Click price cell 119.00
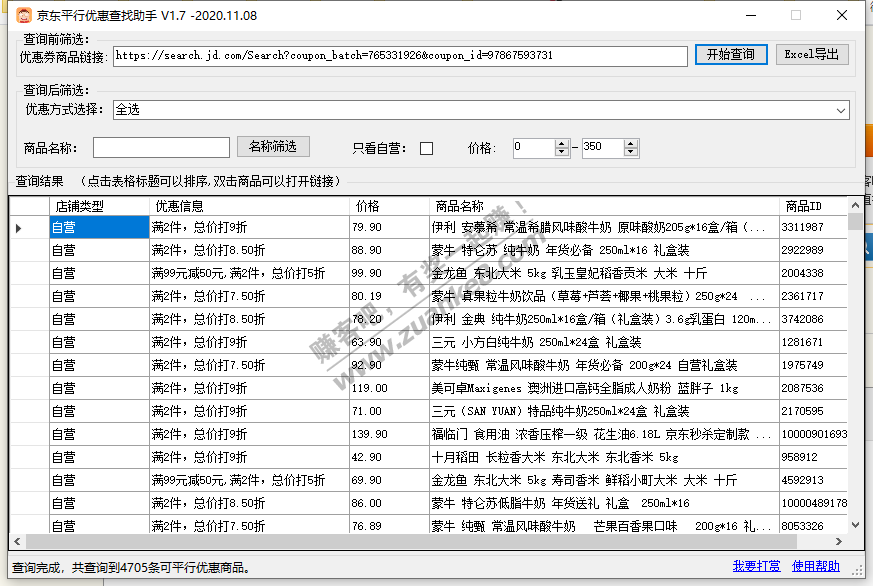The image size is (873, 586). 389,388
